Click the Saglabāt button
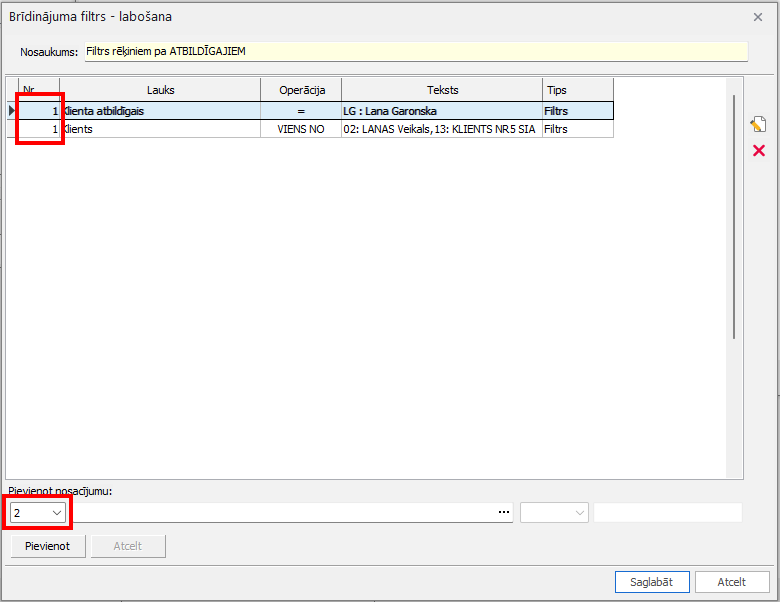Viewport: 780px width, 602px height. point(652,582)
